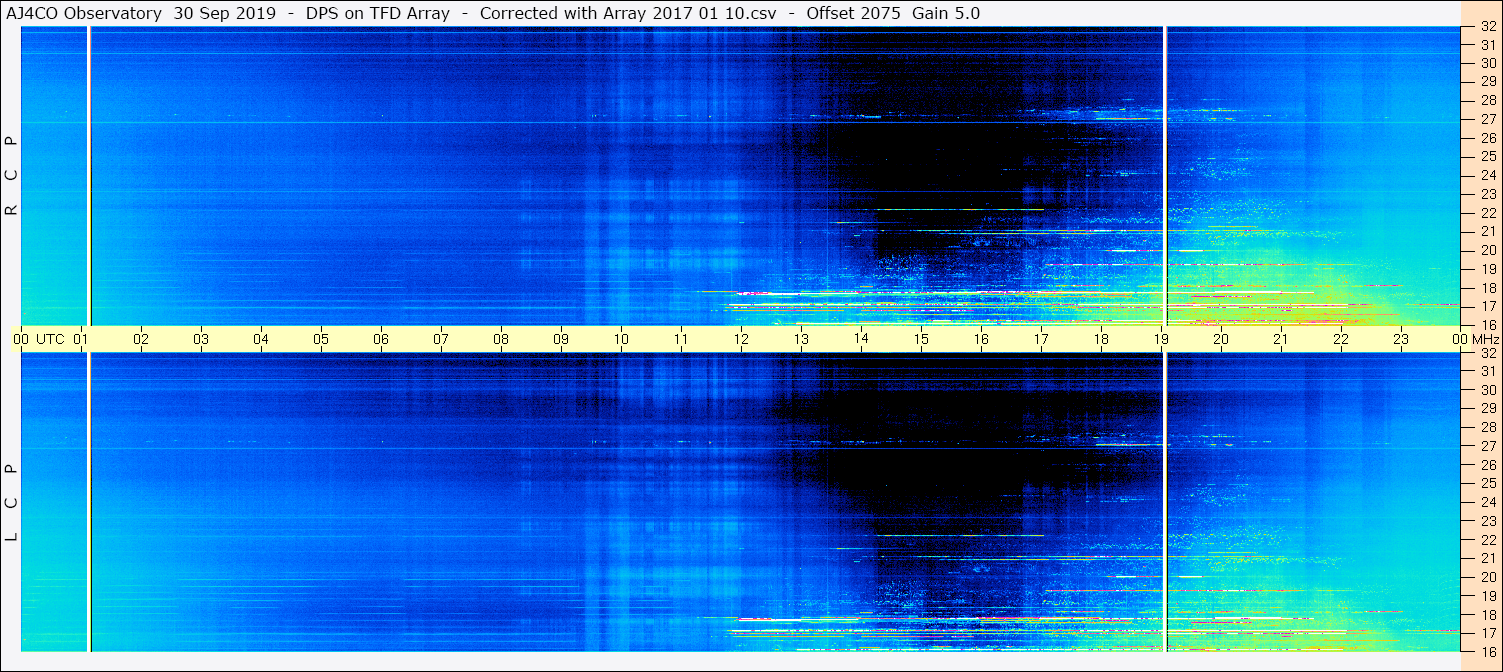Click the white marker line near 01 UTC in LCP panel
The image size is (1503, 672).
90,502
